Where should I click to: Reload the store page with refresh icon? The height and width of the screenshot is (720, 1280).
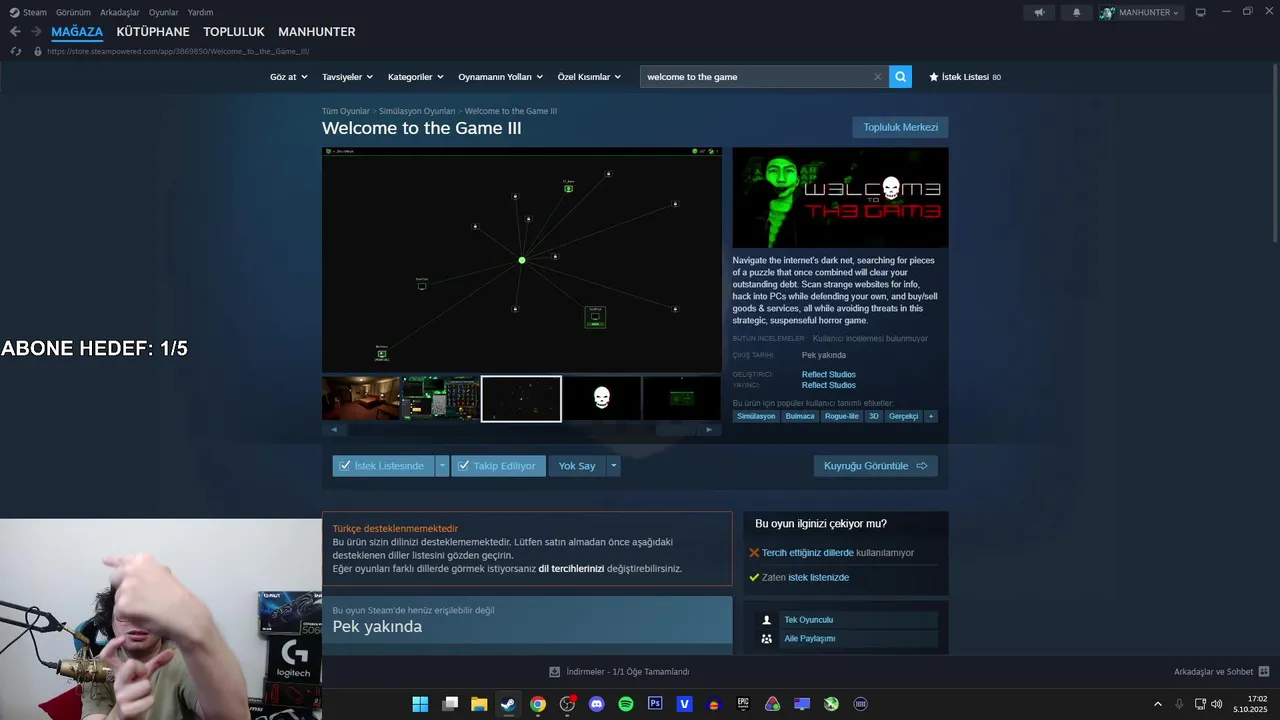pyautogui.click(x=15, y=51)
